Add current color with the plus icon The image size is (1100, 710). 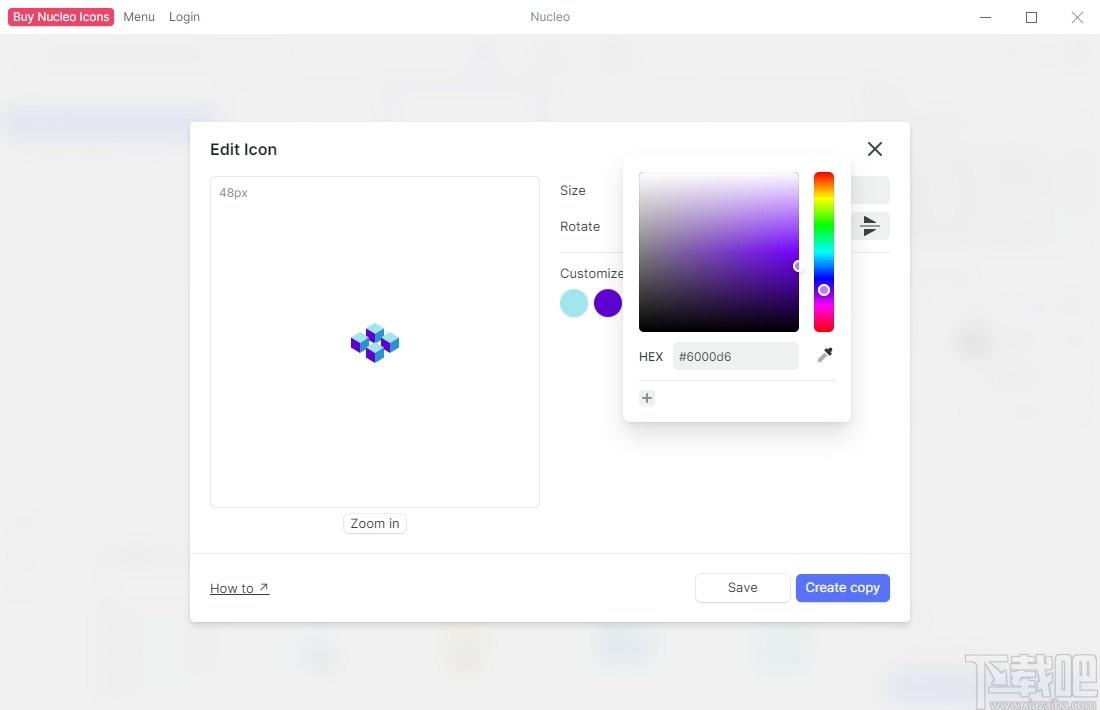(x=647, y=398)
